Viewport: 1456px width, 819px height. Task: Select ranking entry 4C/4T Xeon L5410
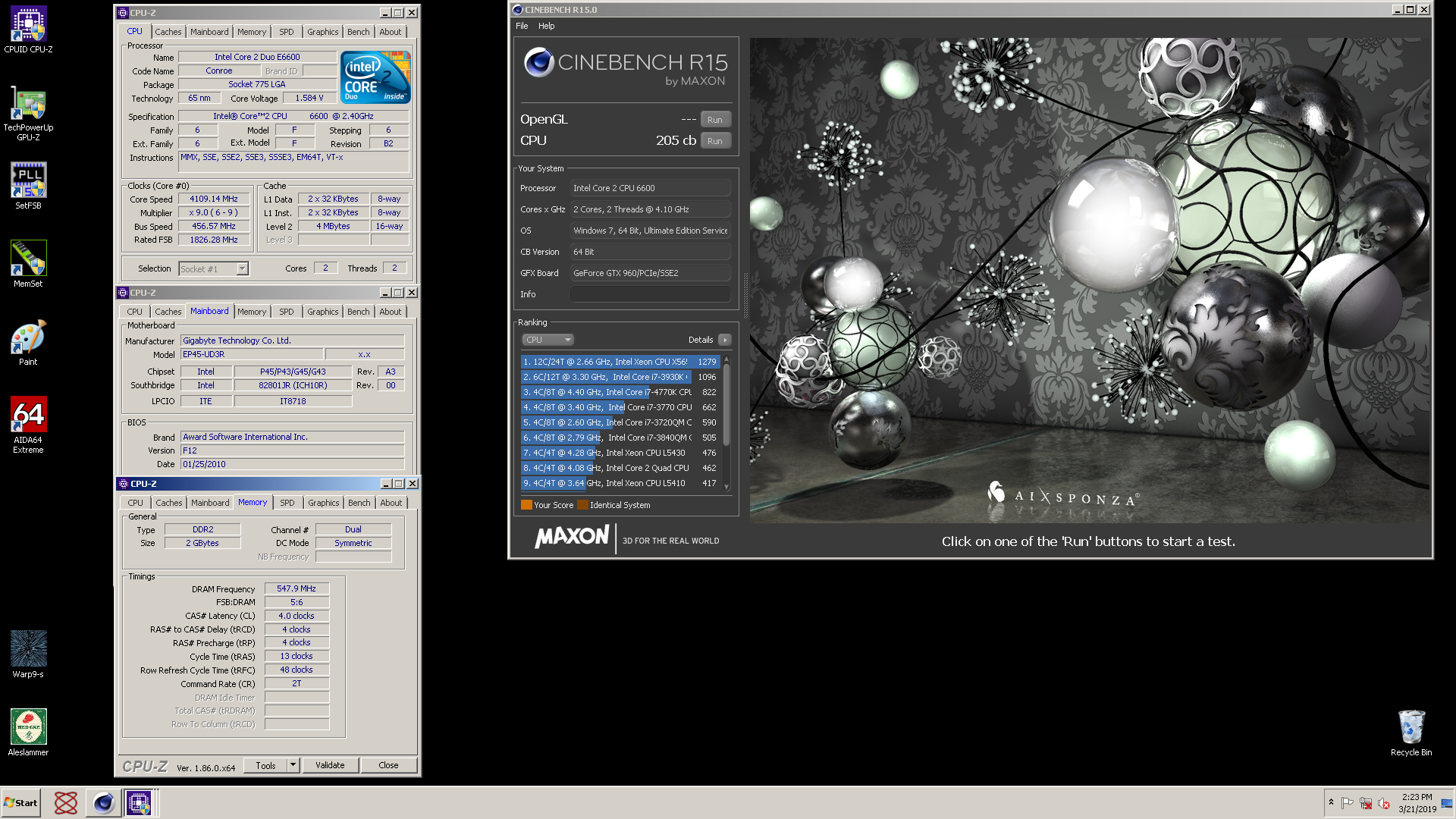tap(620, 483)
